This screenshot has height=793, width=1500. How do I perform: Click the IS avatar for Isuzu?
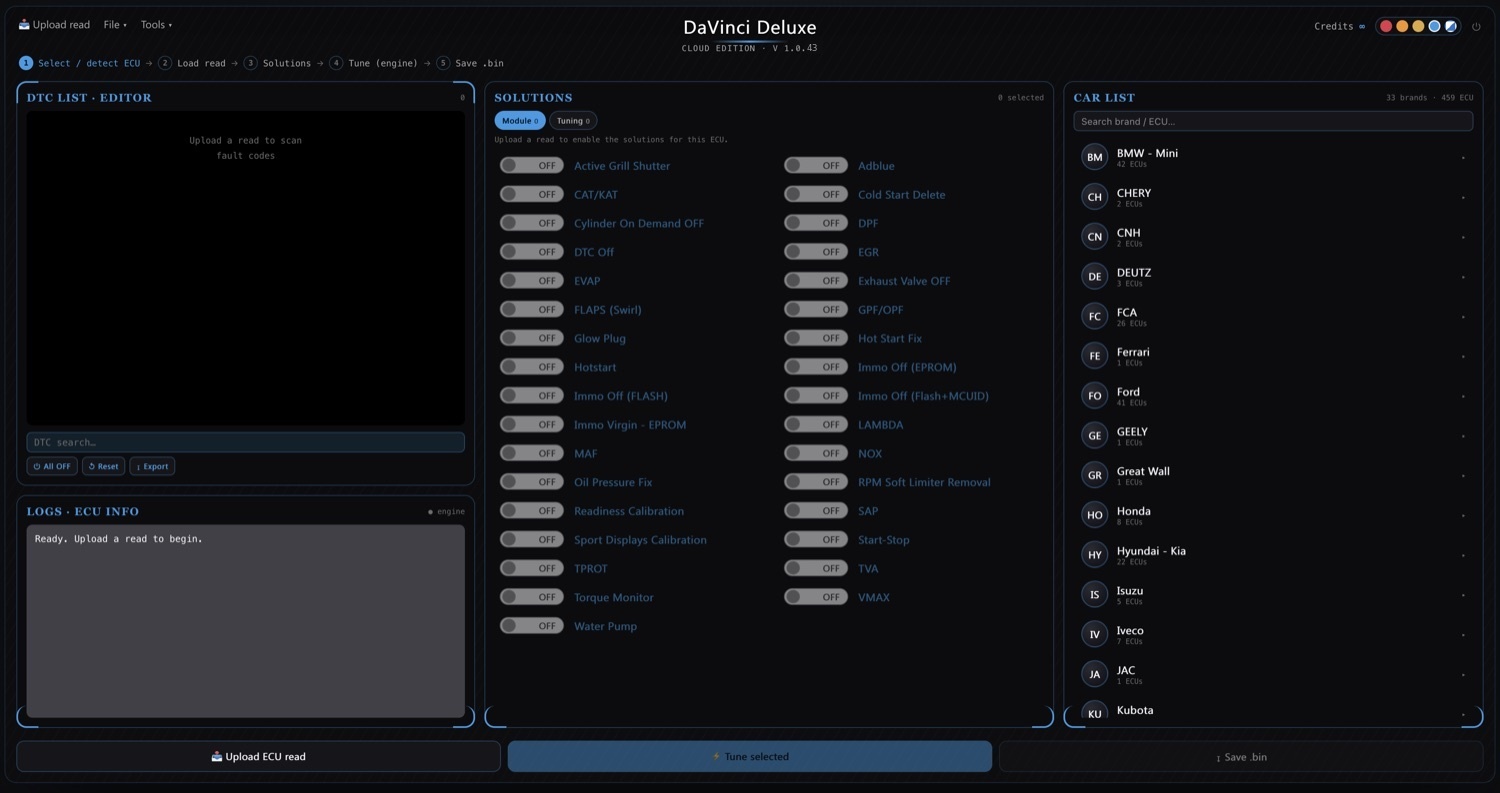coord(1095,595)
